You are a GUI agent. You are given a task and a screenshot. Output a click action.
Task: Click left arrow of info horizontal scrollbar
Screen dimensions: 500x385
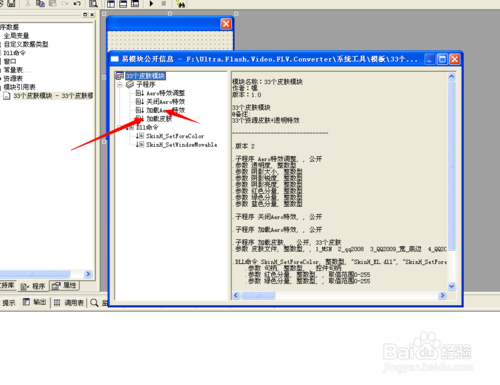pos(236,295)
